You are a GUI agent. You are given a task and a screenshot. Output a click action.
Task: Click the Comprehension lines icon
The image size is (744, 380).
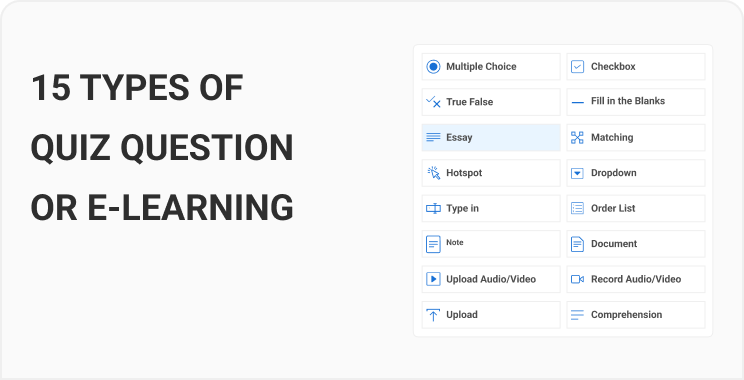pyautogui.click(x=577, y=315)
